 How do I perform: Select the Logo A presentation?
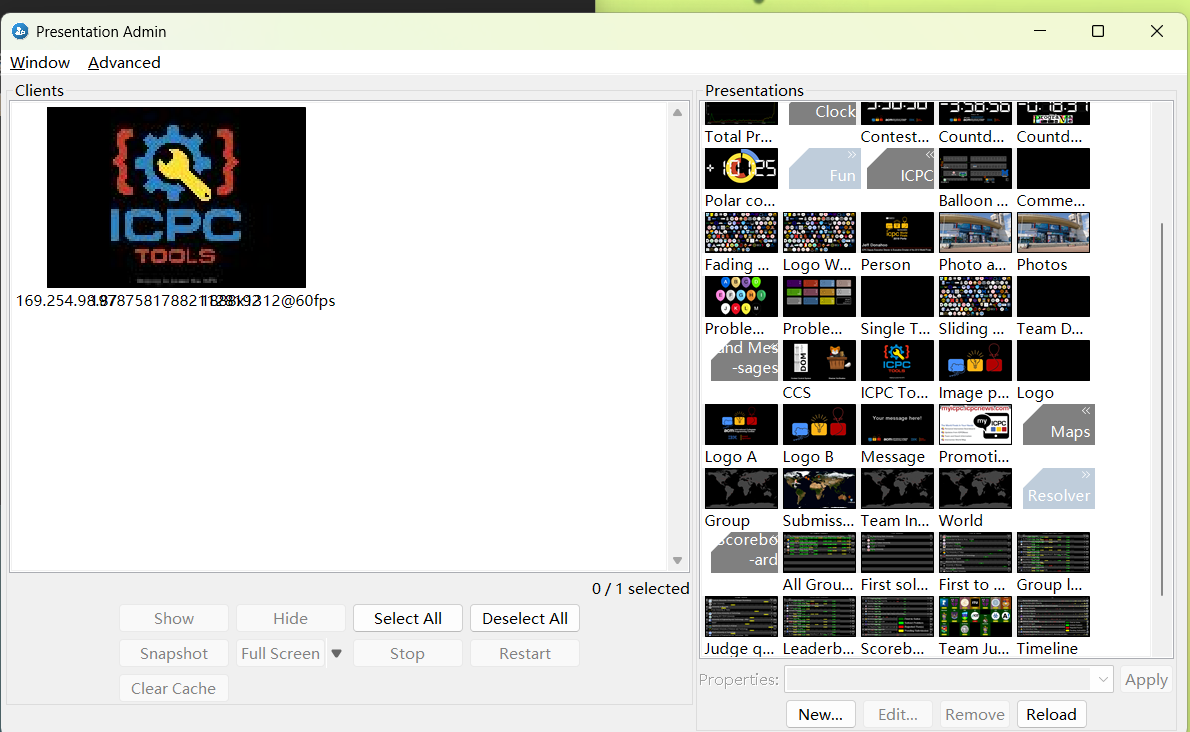coord(741,425)
